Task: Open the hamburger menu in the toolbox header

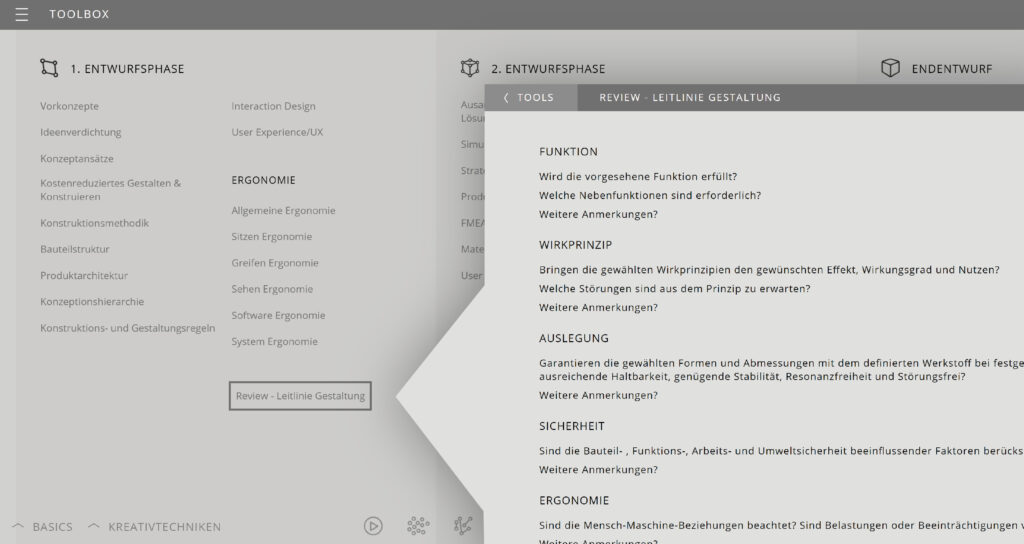Action: 21,15
